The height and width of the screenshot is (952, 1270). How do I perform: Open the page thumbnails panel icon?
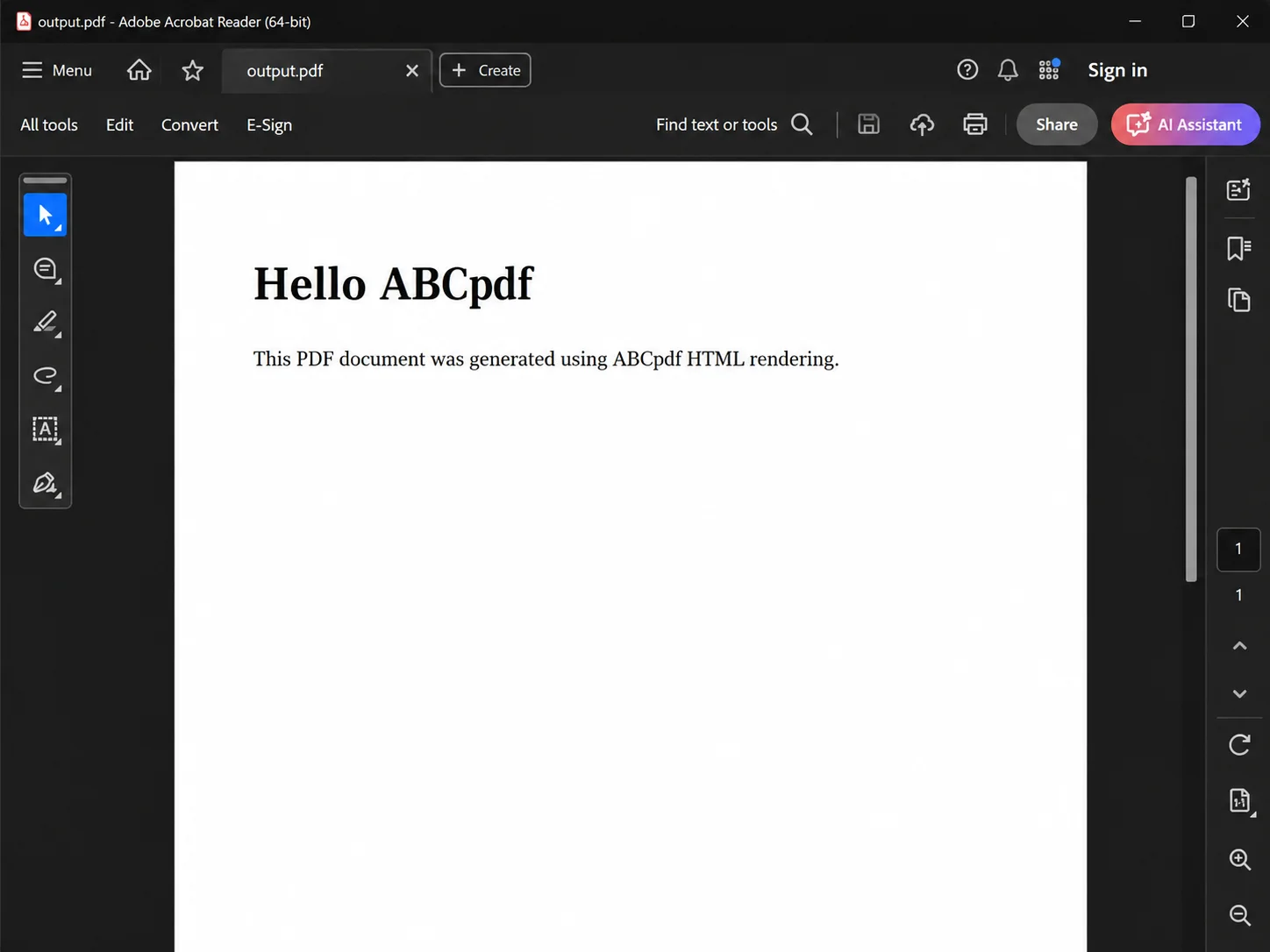click(x=1238, y=300)
